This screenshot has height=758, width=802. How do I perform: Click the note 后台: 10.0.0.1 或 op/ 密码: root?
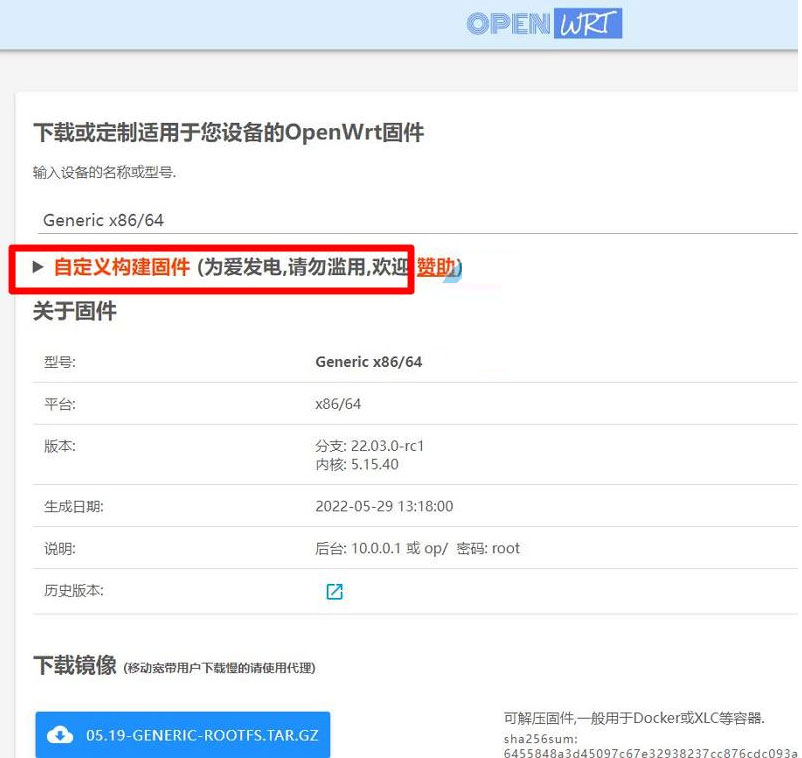point(417,548)
